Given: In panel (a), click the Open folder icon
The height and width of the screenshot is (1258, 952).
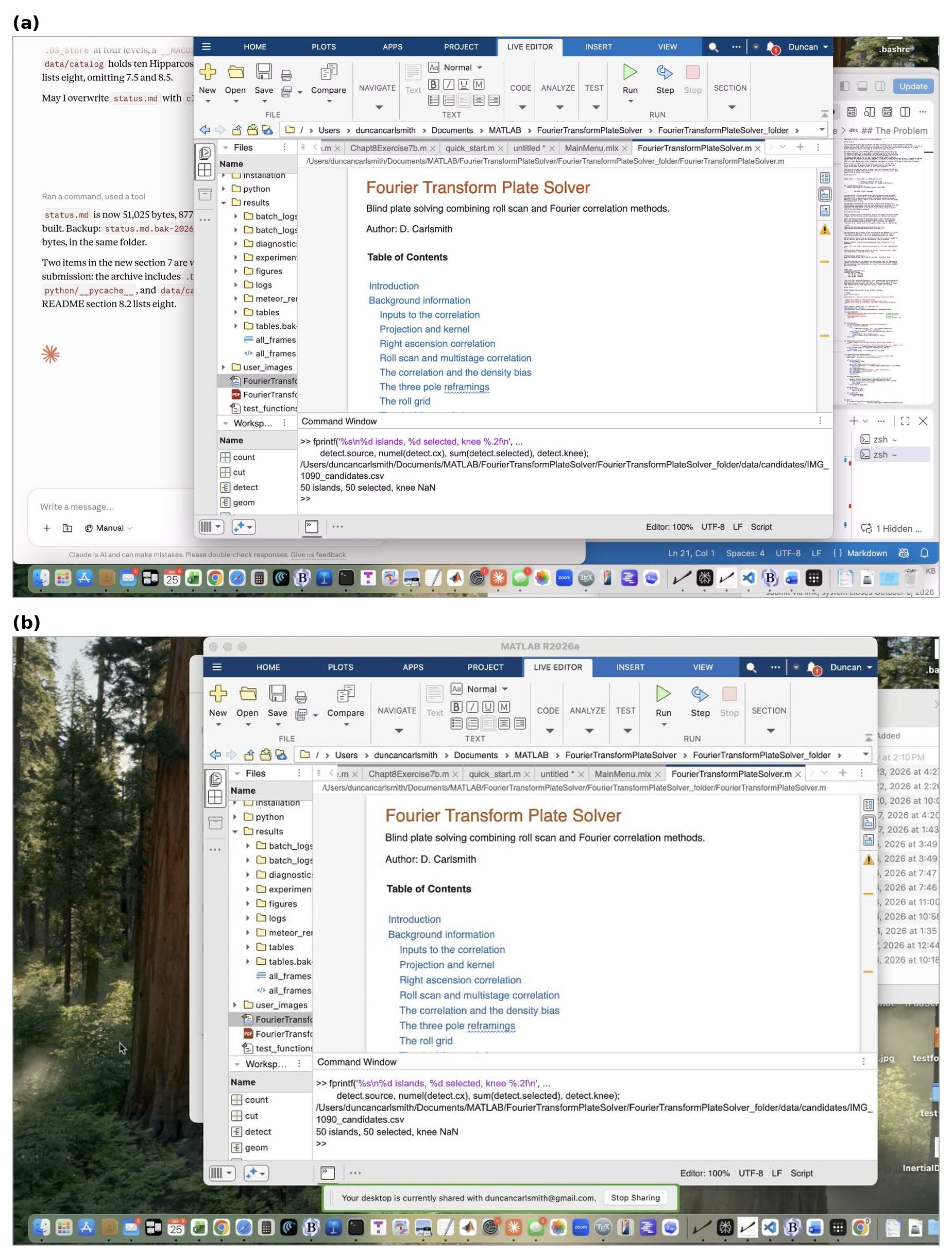Looking at the screenshot, I should (x=235, y=72).
